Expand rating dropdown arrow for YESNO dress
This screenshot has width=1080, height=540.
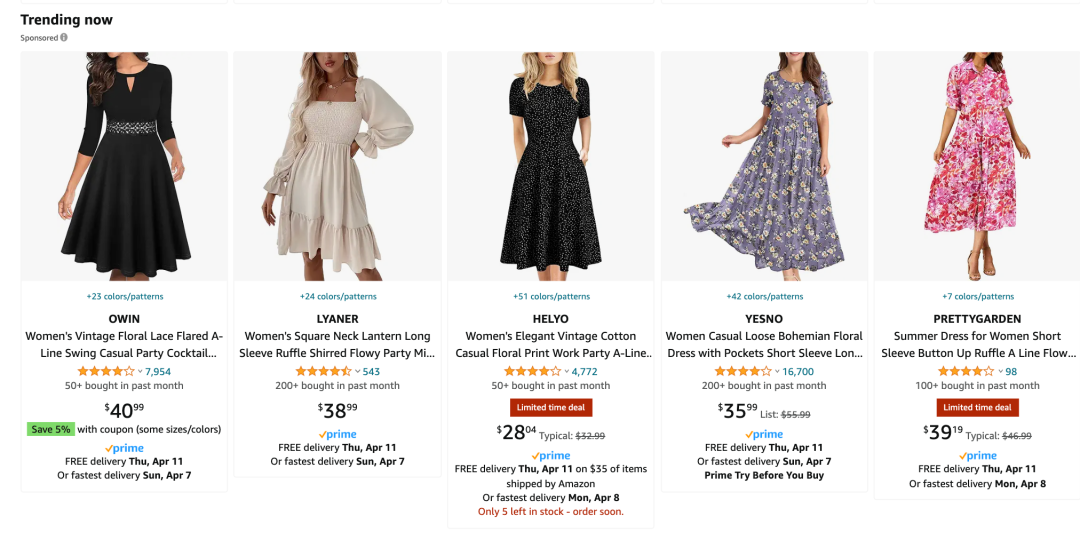tap(777, 372)
